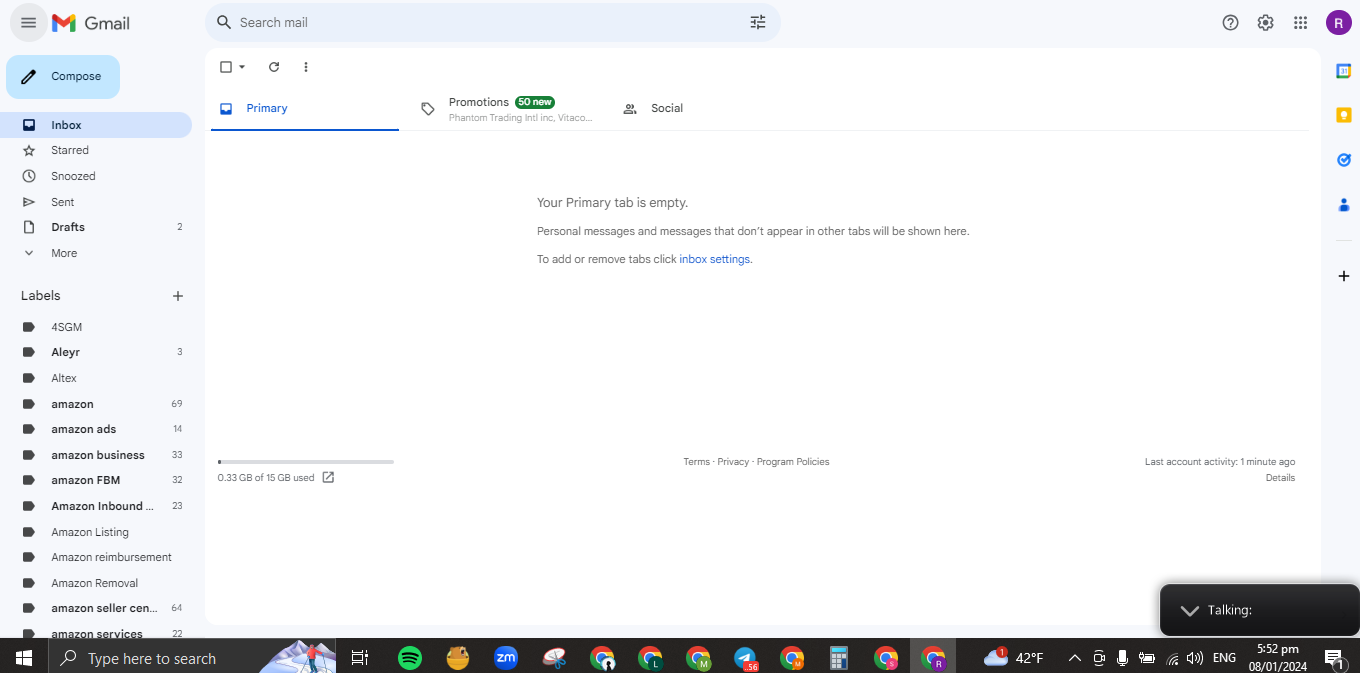This screenshot has width=1360, height=673.
Task: Collapse the Talking panel chevron
Action: 1189,610
